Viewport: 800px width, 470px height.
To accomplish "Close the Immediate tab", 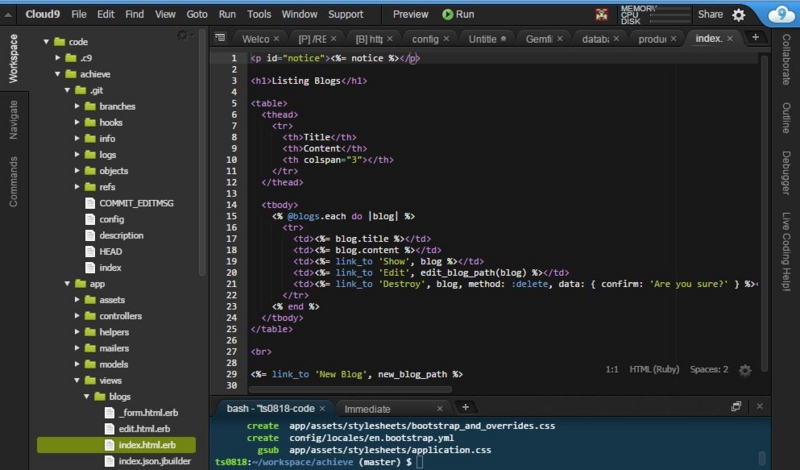I will coord(439,409).
